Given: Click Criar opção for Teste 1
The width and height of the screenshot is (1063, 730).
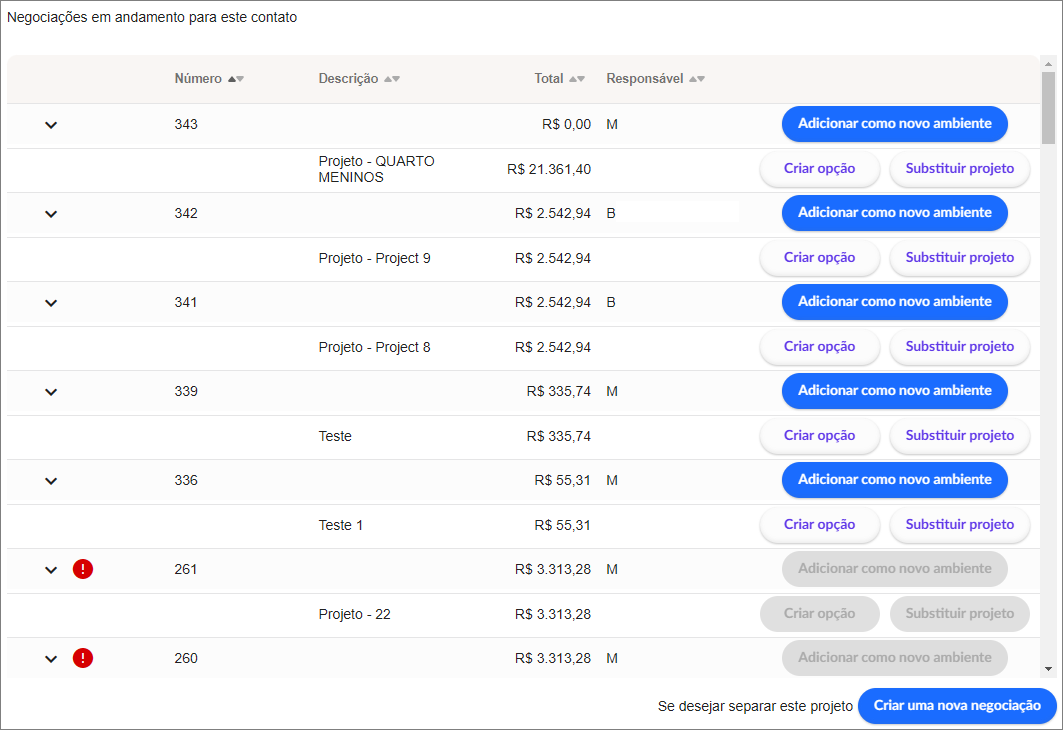Looking at the screenshot, I should [x=819, y=525].
